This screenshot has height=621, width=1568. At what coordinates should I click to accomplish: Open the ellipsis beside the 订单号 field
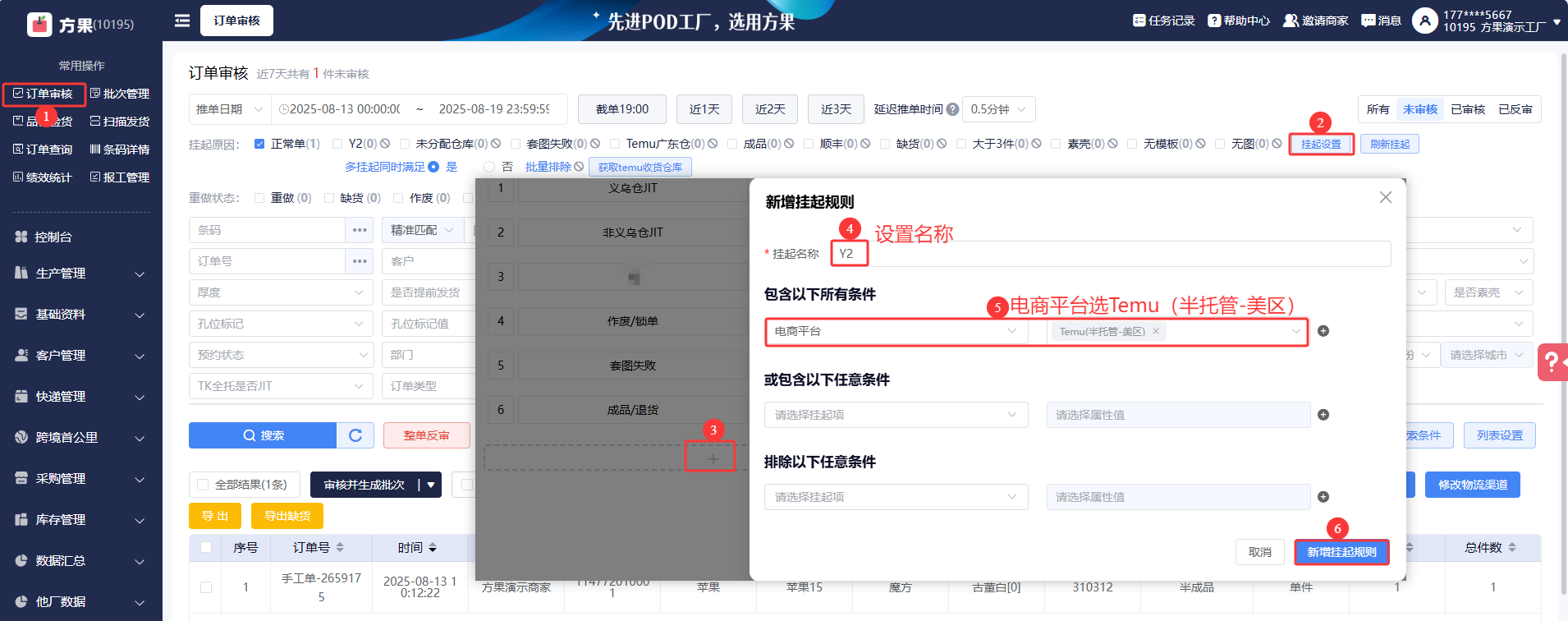[x=360, y=261]
